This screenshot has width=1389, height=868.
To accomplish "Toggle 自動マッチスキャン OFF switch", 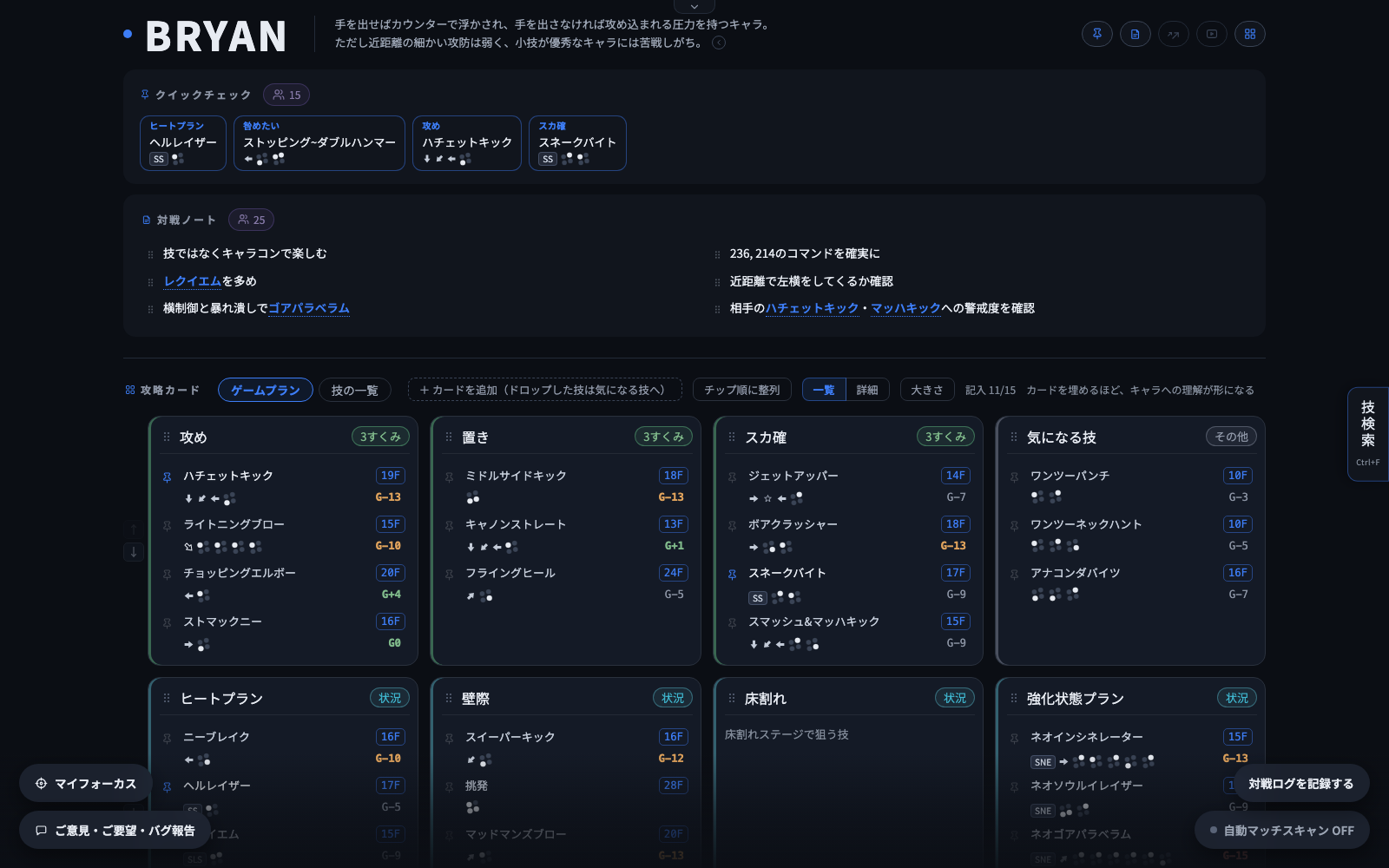I will click(1281, 830).
